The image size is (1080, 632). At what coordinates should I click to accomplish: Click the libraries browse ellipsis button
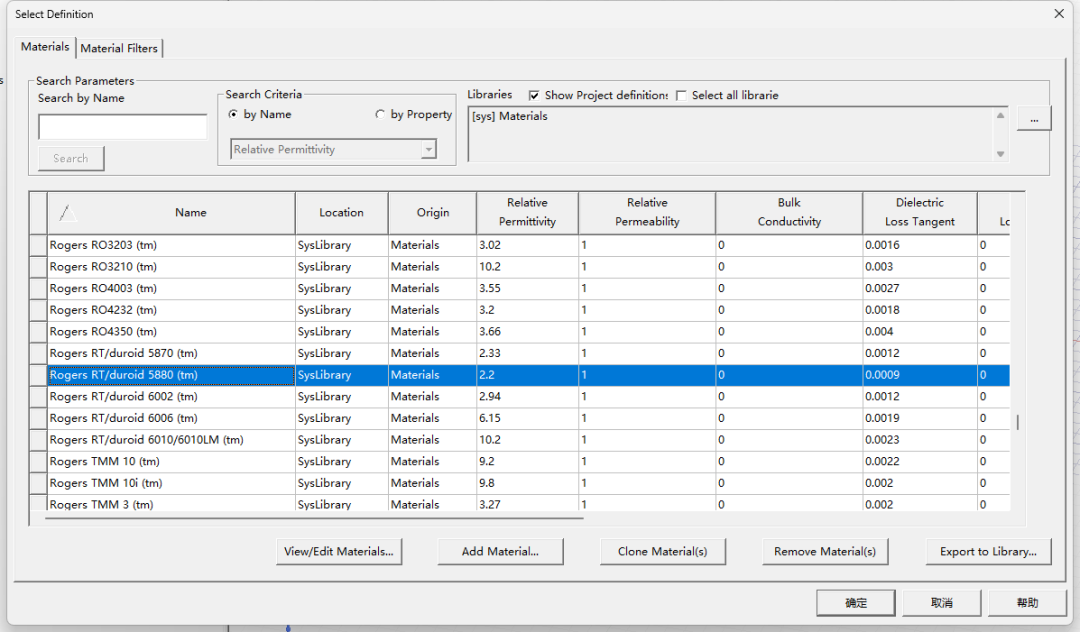[x=1034, y=118]
